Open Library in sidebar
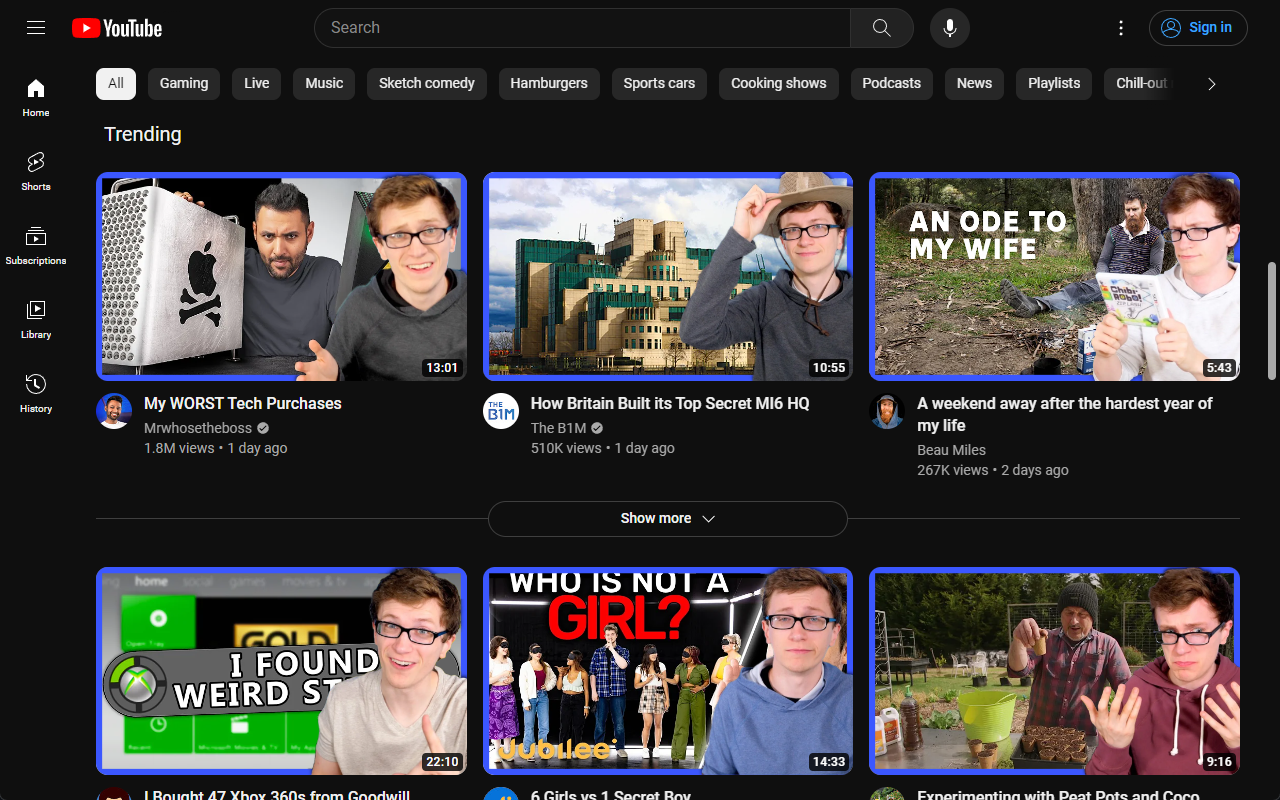The height and width of the screenshot is (800, 1280). (36, 319)
